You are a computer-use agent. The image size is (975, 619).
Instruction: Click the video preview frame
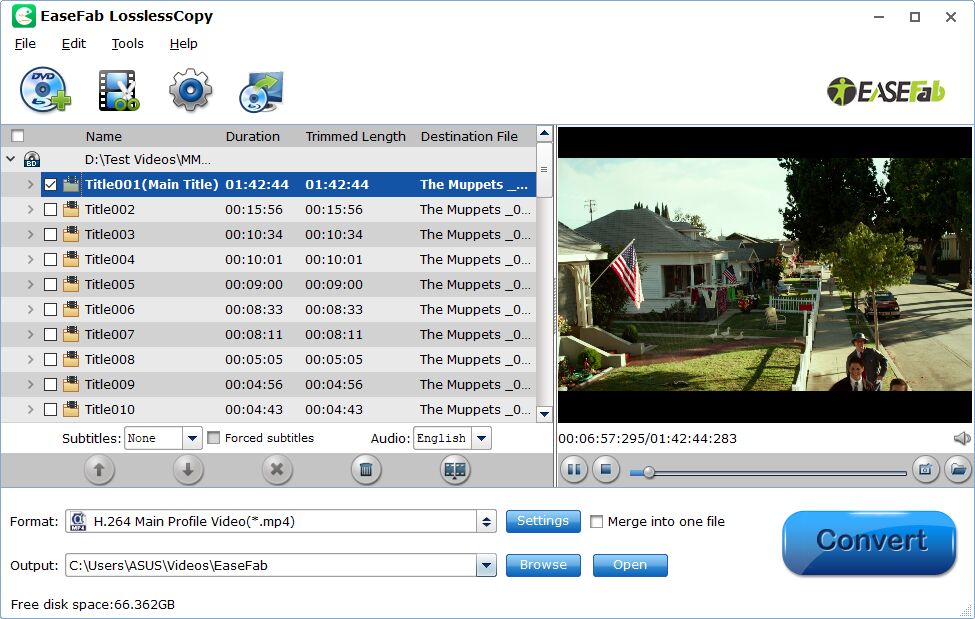(765, 274)
